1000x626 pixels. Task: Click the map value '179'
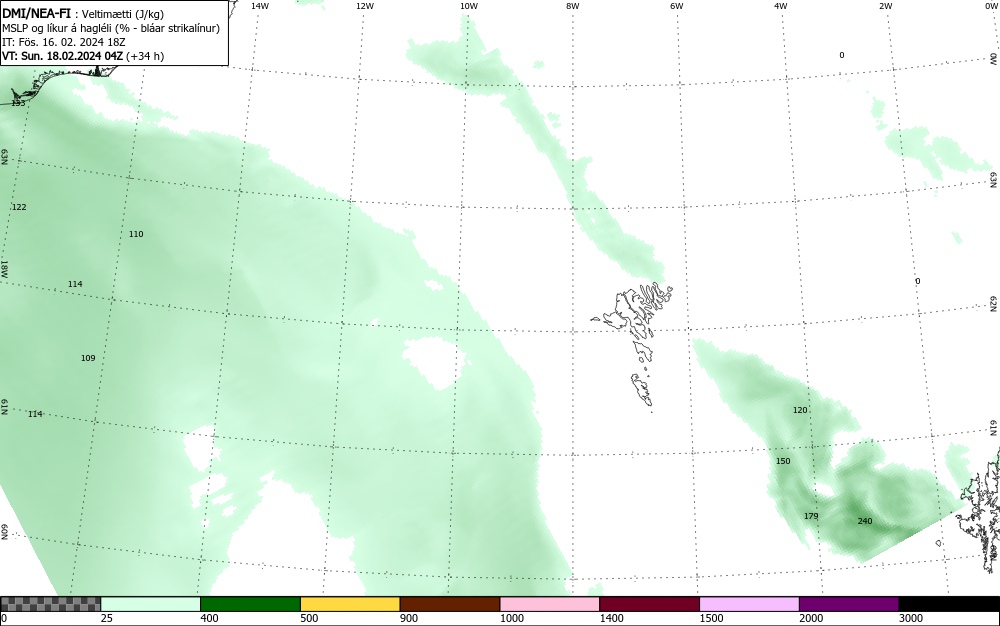coord(811,516)
